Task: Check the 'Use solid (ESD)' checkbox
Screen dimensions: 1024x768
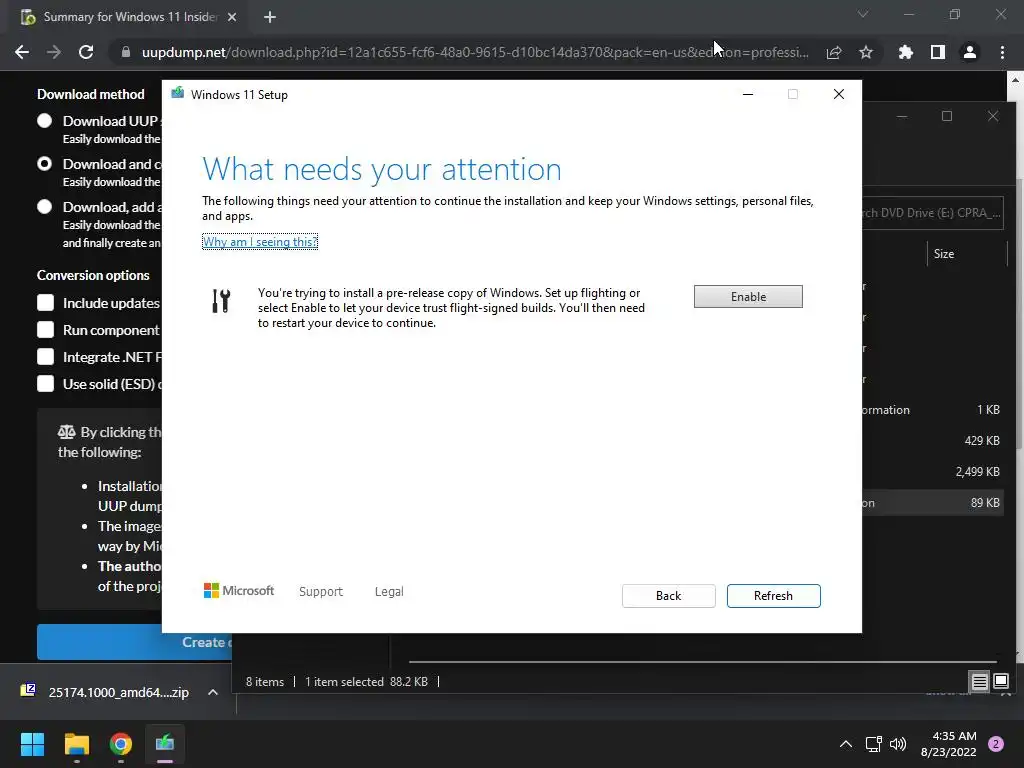Action: tap(45, 383)
